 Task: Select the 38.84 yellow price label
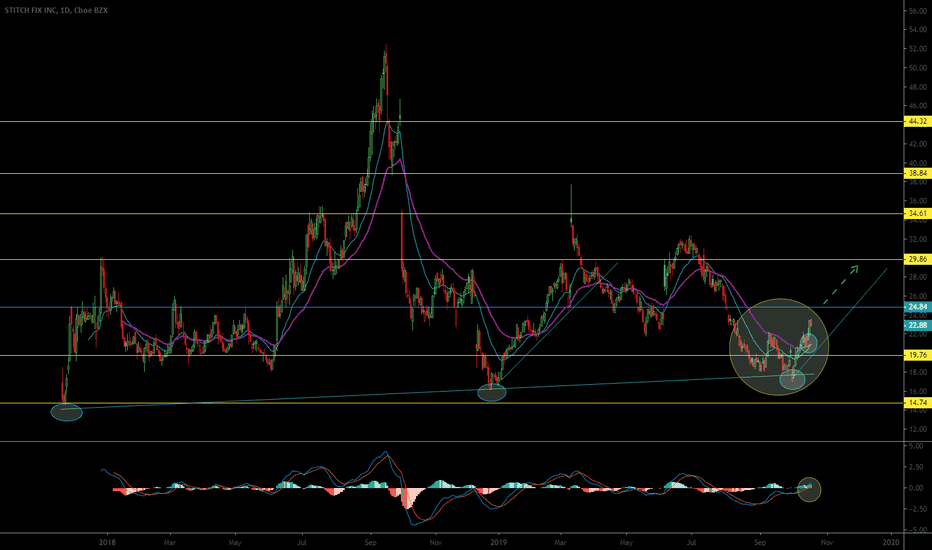(x=917, y=173)
